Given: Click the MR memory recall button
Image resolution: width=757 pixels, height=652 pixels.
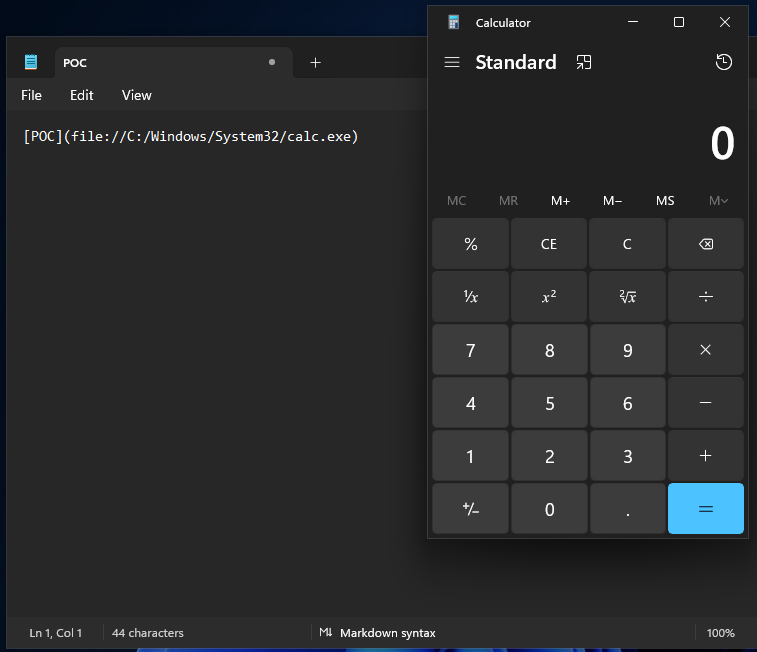Looking at the screenshot, I should (x=508, y=201).
